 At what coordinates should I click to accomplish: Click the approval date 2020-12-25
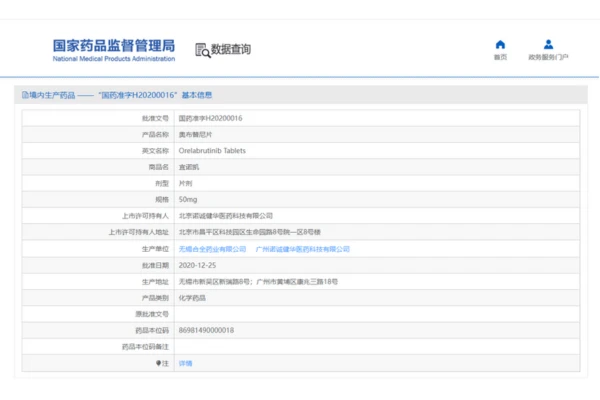[198, 265]
